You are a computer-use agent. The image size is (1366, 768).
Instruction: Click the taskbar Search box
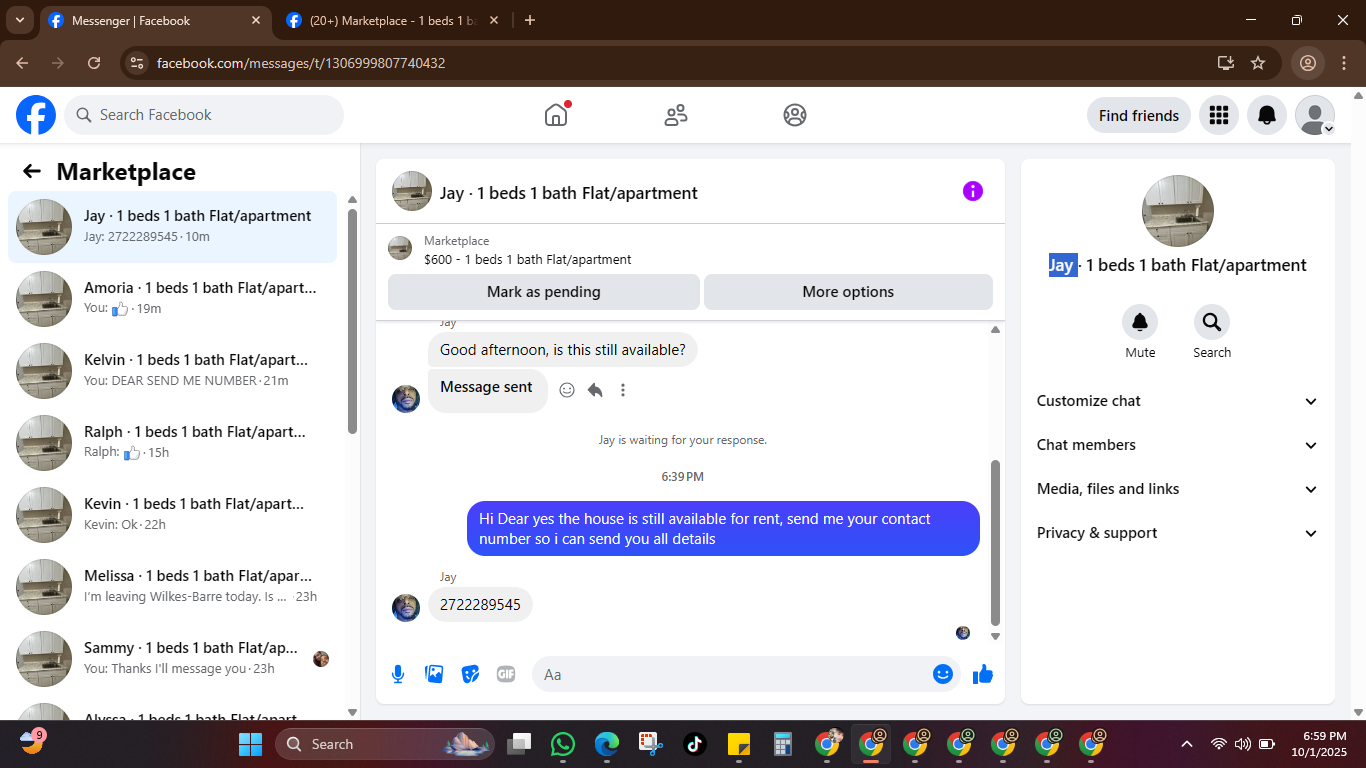pos(386,744)
